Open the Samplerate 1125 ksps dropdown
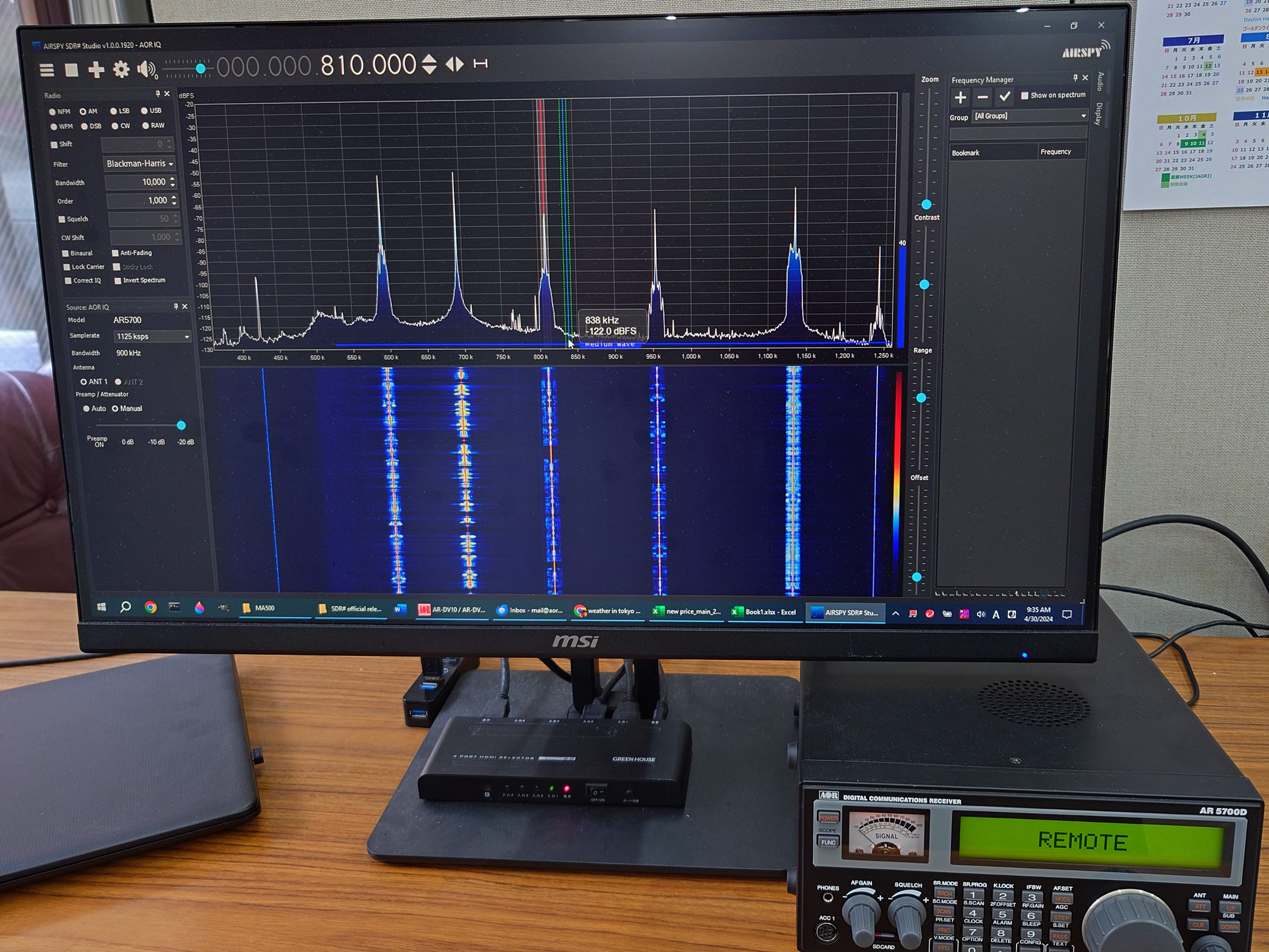This screenshot has width=1269, height=952. [x=152, y=337]
